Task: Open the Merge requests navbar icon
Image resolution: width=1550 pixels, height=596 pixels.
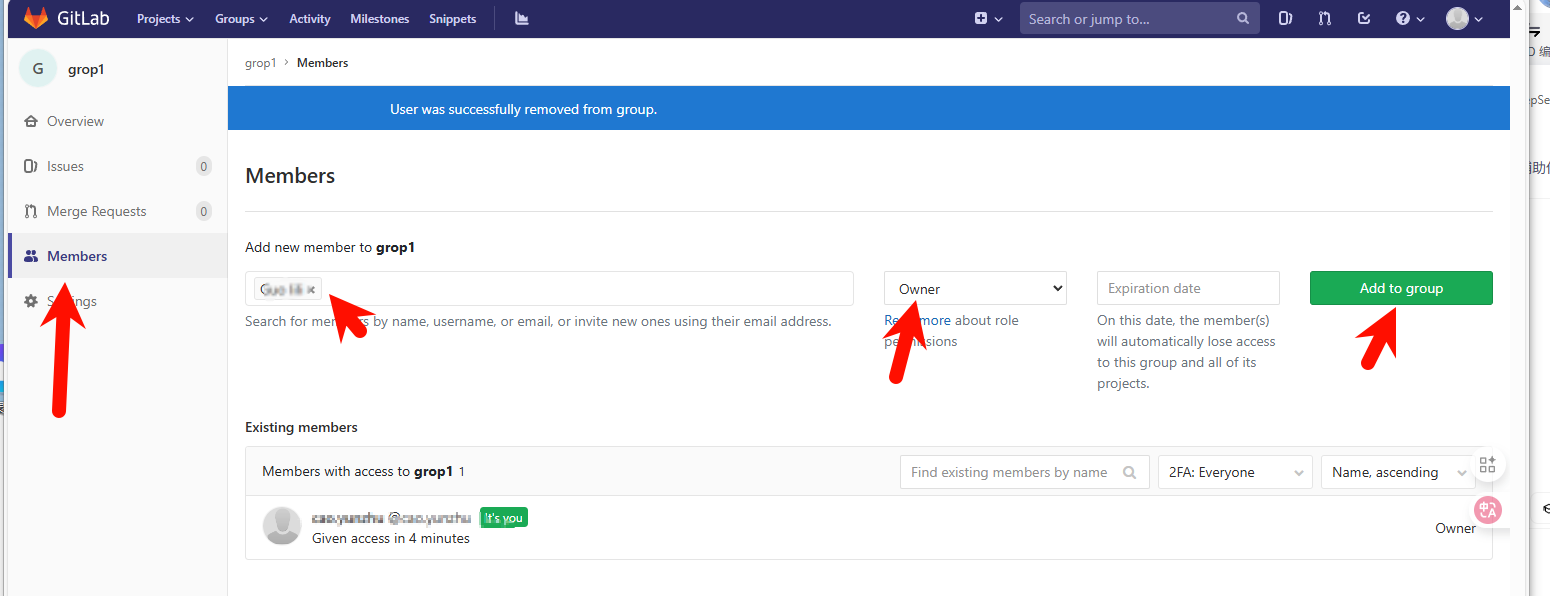Action: [1325, 18]
